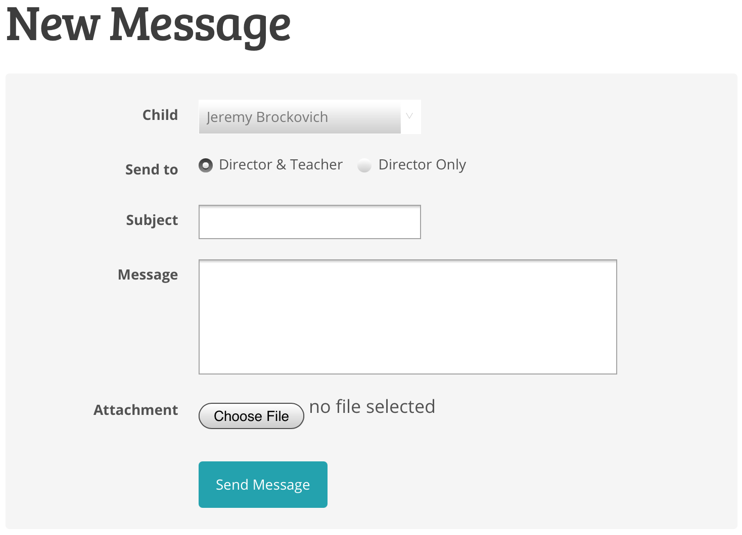Image resolution: width=742 pixels, height=535 pixels.
Task: Click the chevron arrow on Child selector
Action: (409, 117)
